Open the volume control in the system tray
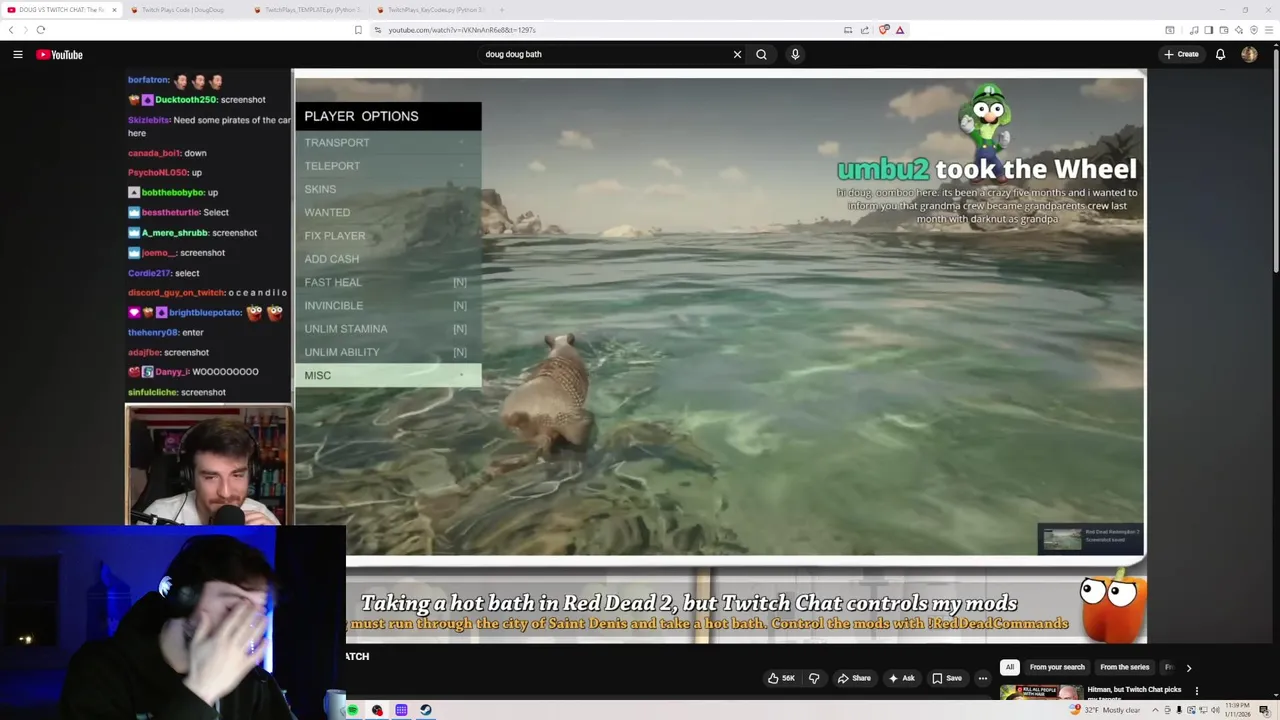The width and height of the screenshot is (1280, 720). click(1215, 710)
